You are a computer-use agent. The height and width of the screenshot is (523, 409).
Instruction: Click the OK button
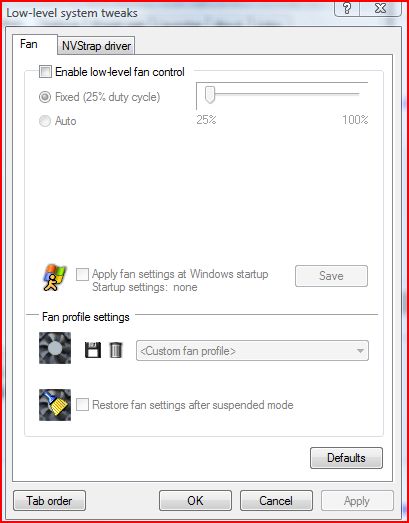click(x=195, y=500)
